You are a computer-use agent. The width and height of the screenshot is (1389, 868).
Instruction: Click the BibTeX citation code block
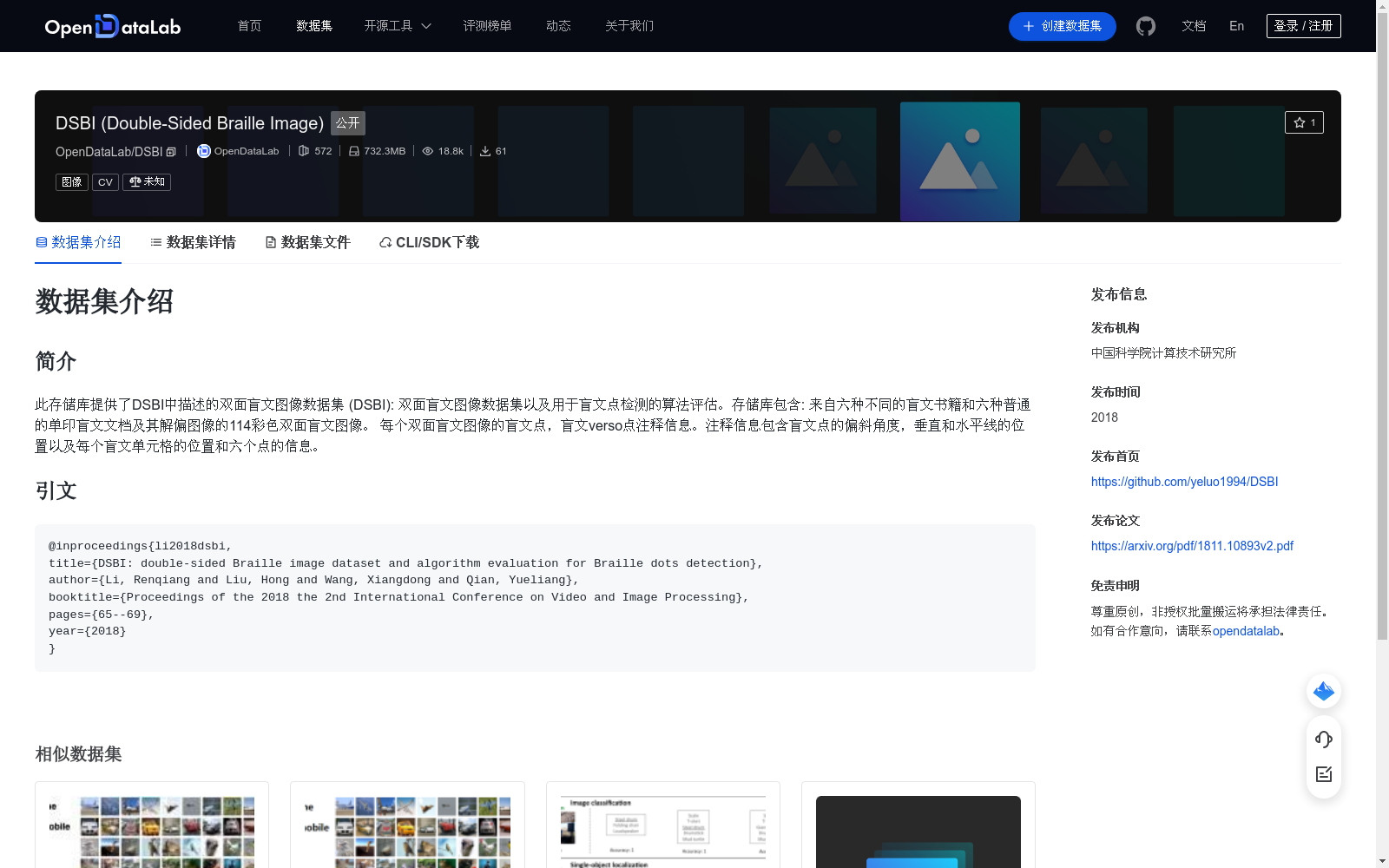[x=535, y=598]
